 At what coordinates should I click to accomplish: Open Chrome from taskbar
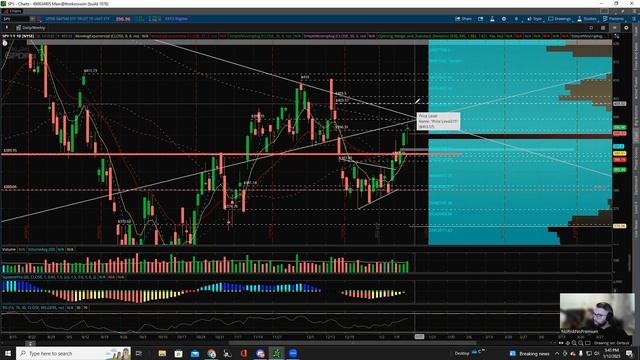[211, 353]
